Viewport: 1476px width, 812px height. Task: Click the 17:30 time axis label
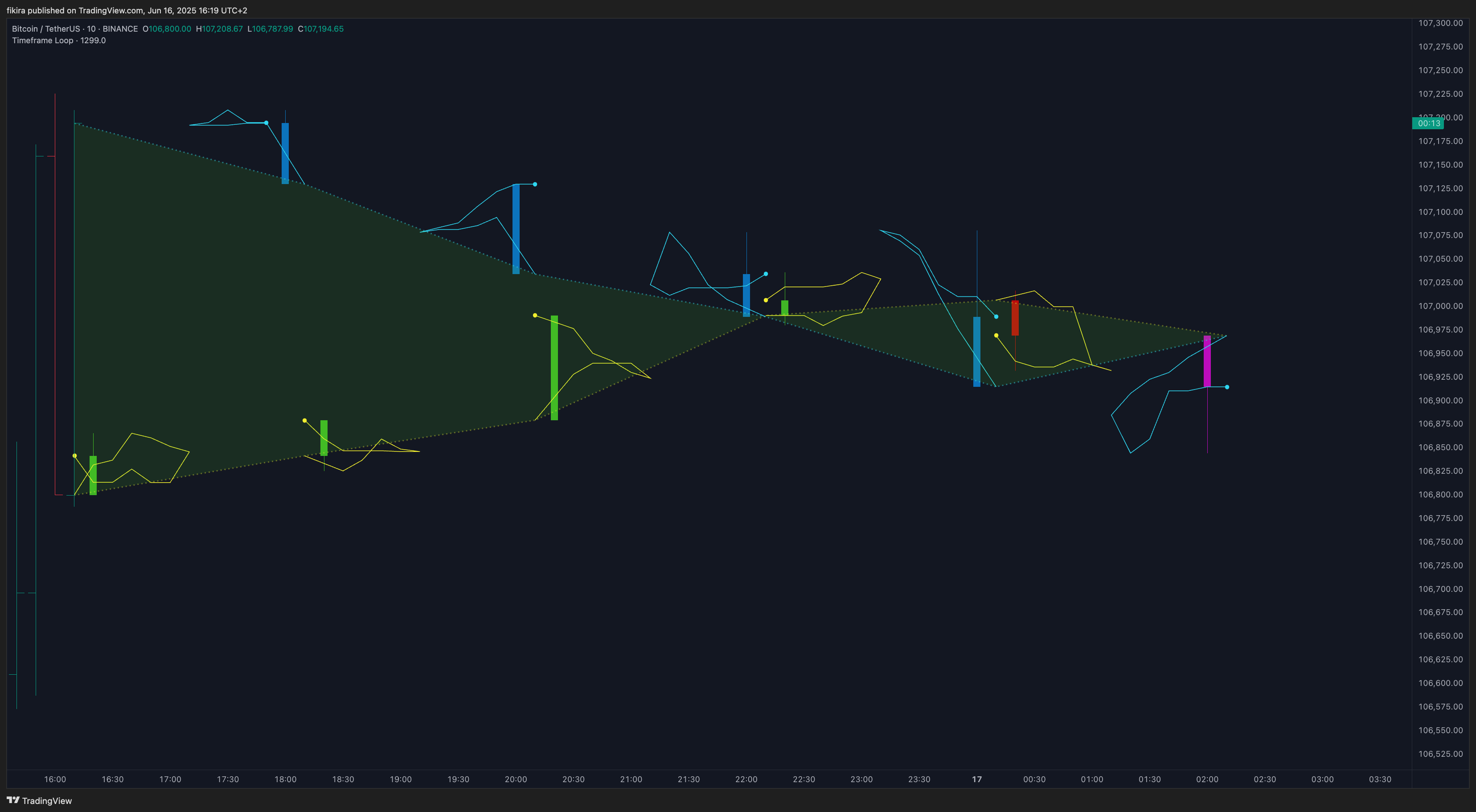228,779
